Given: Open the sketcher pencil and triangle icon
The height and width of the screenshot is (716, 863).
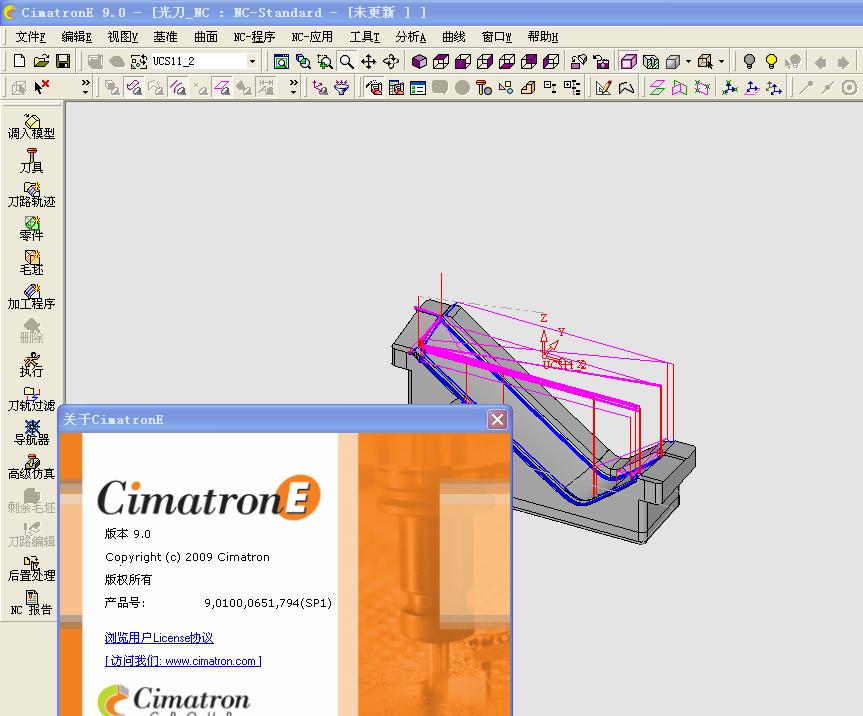Looking at the screenshot, I should coord(603,88).
